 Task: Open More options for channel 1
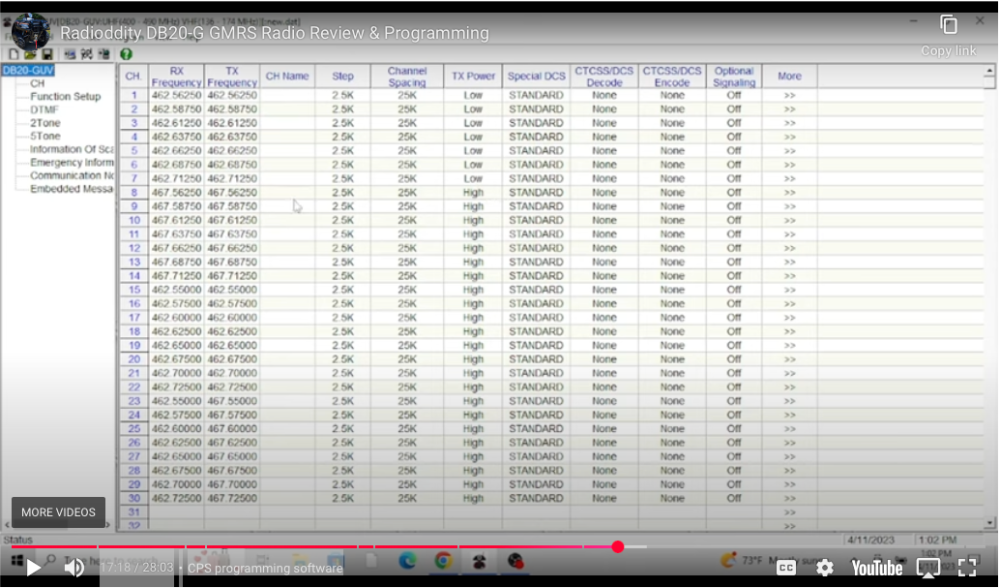[790, 95]
